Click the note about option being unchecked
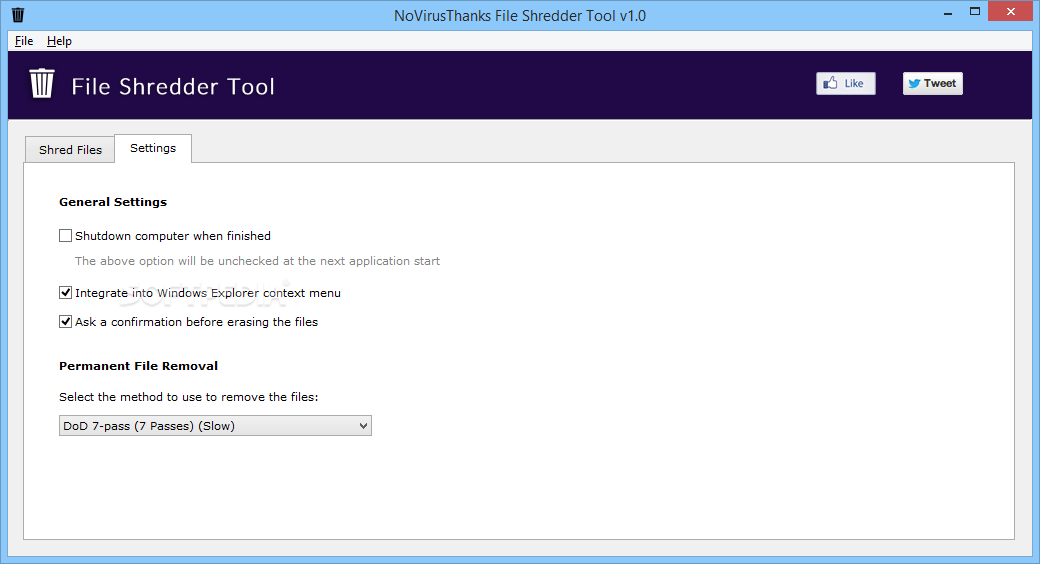The image size is (1040, 564). coord(257,261)
